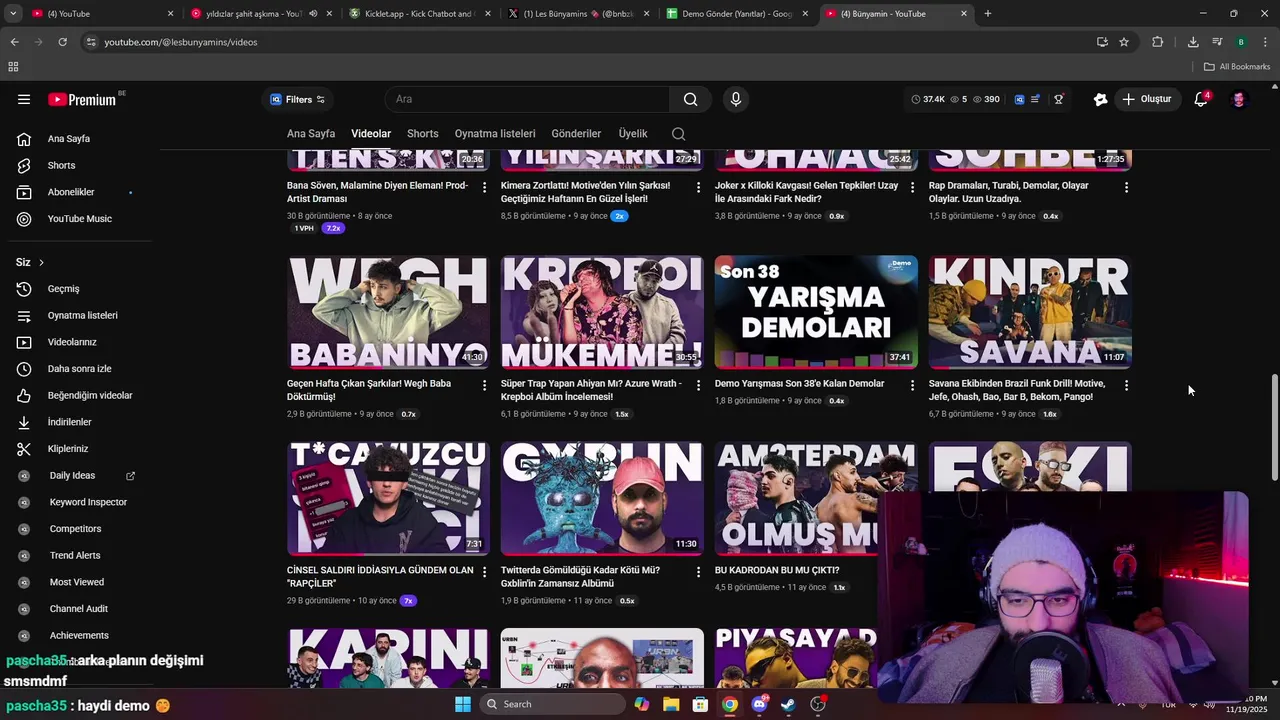The width and height of the screenshot is (1280, 720).
Task: Open the YouTube hamburger guide menu
Action: coord(24,99)
